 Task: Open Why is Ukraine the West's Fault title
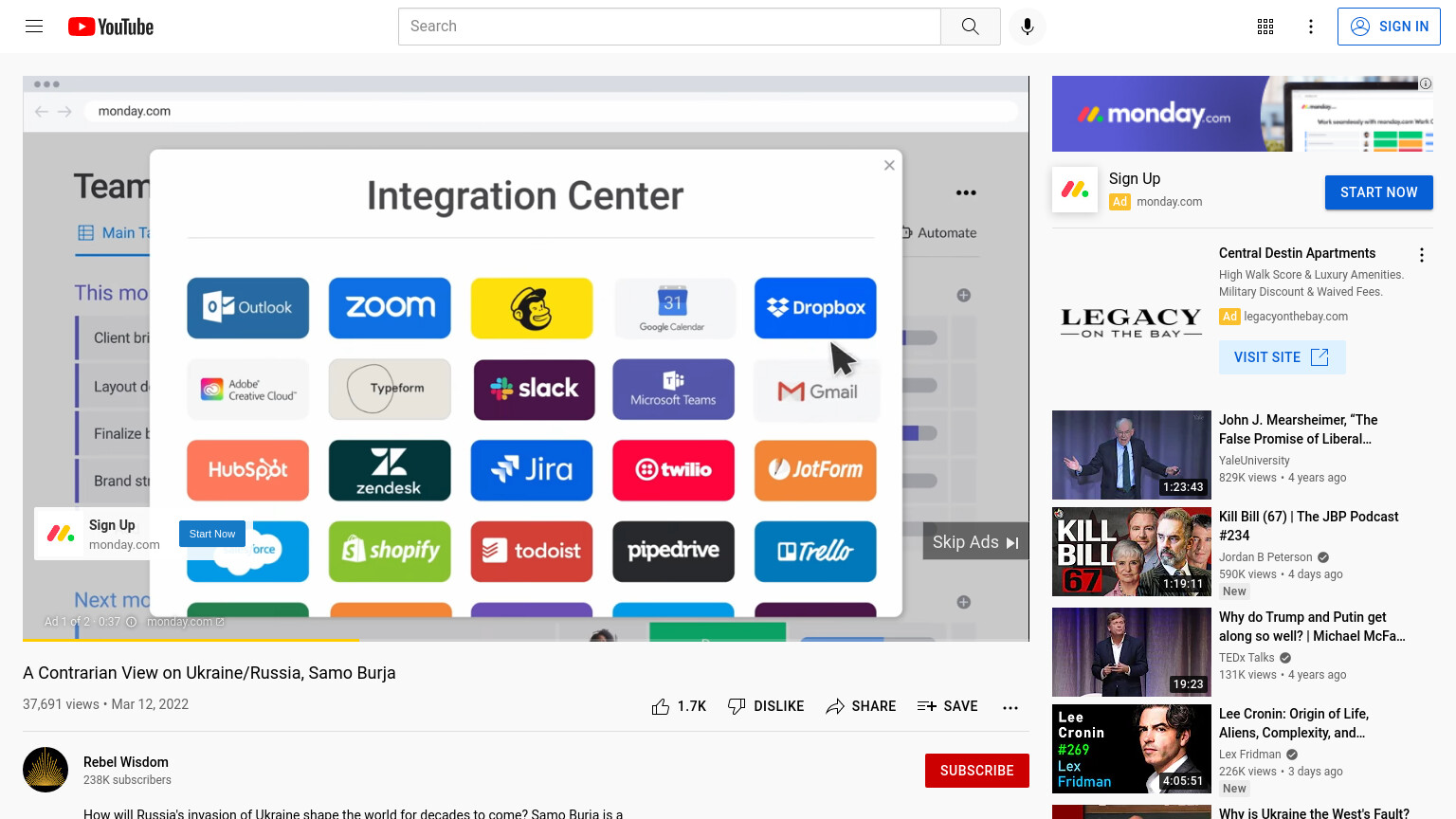coord(1314,813)
